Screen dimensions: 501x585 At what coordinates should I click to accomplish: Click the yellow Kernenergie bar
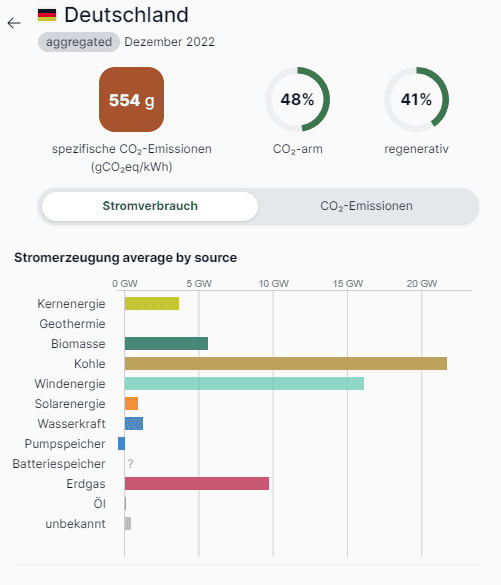tap(152, 304)
